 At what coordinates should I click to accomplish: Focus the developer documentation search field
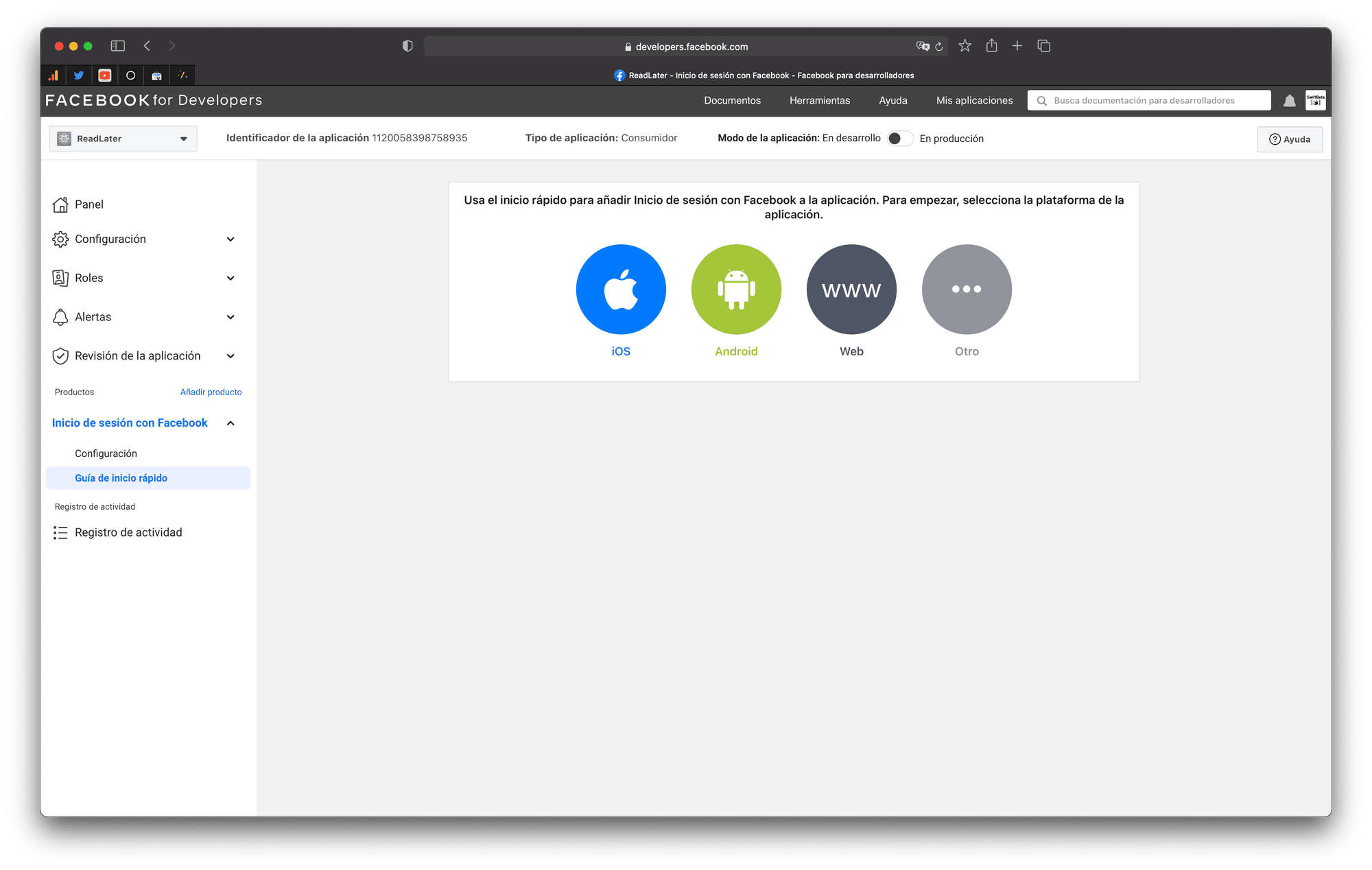click(x=1149, y=100)
